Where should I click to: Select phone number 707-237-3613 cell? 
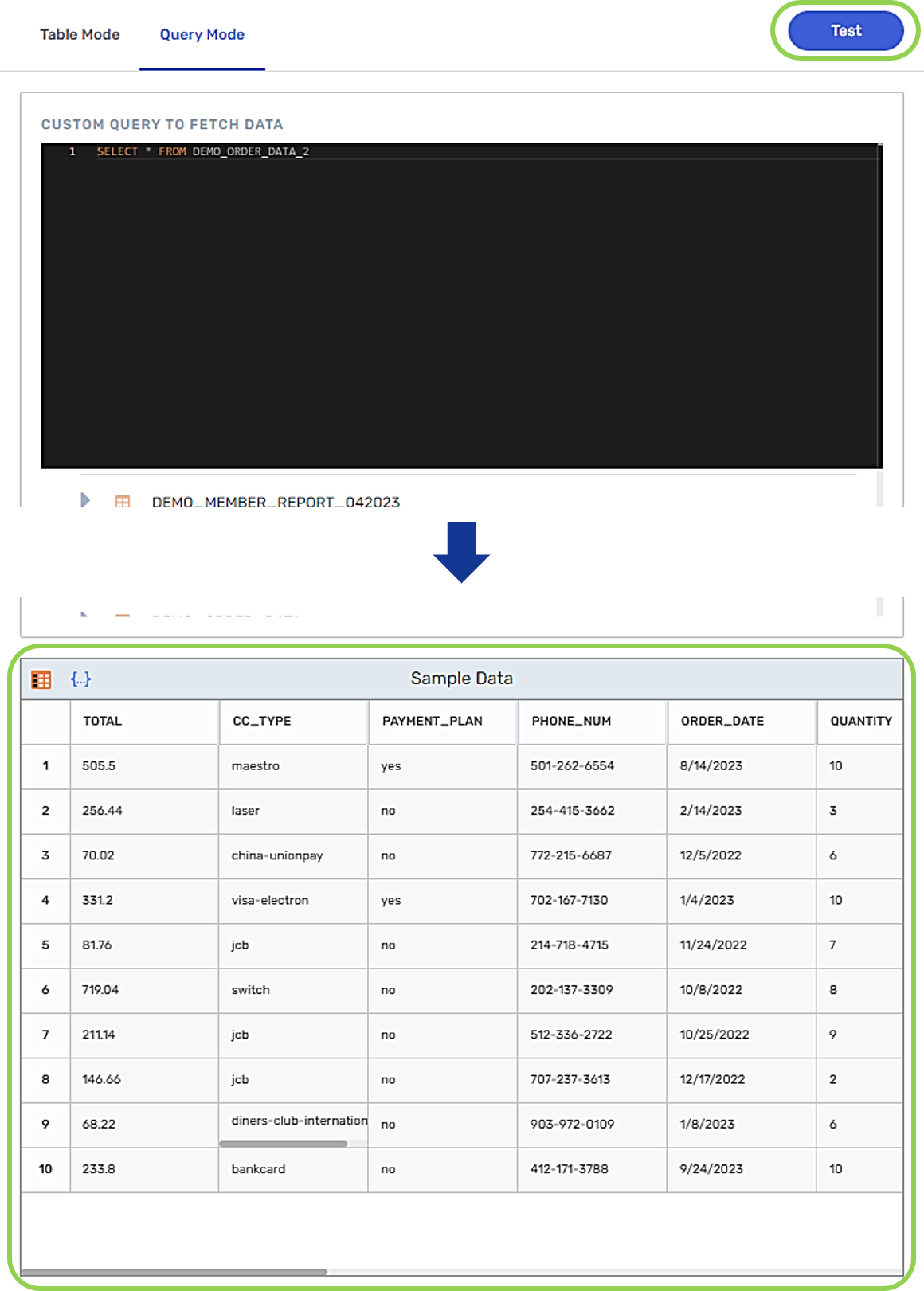[x=593, y=1080]
